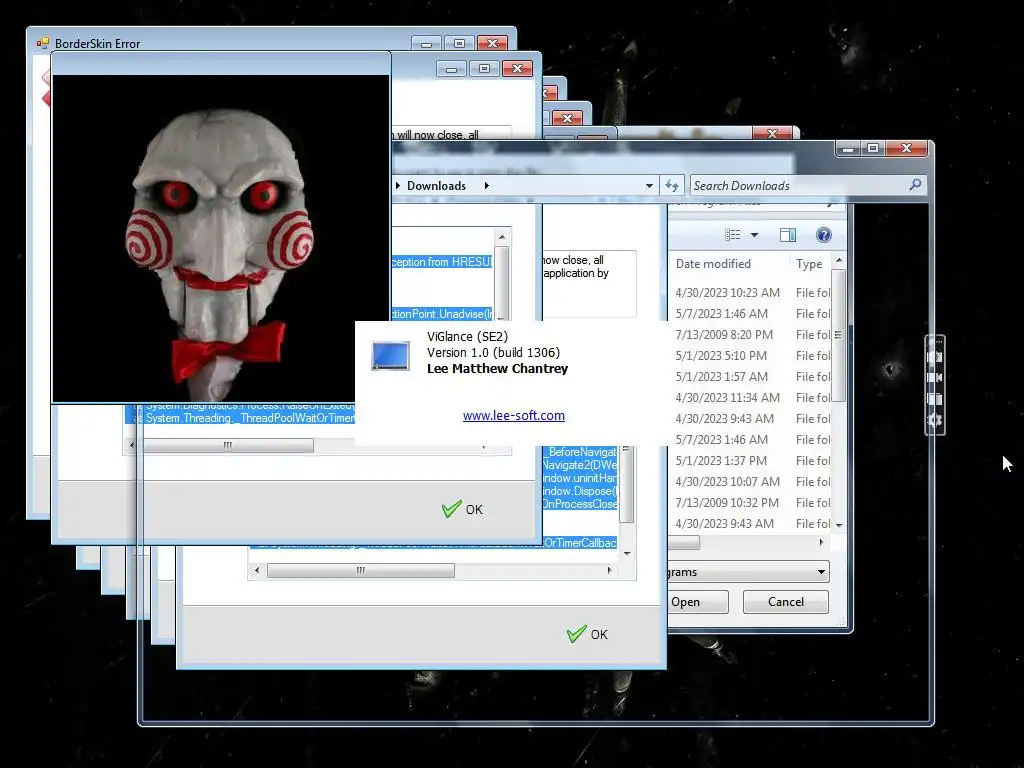The width and height of the screenshot is (1024, 768).
Task: Open the address bar history dropdown
Action: (x=649, y=185)
